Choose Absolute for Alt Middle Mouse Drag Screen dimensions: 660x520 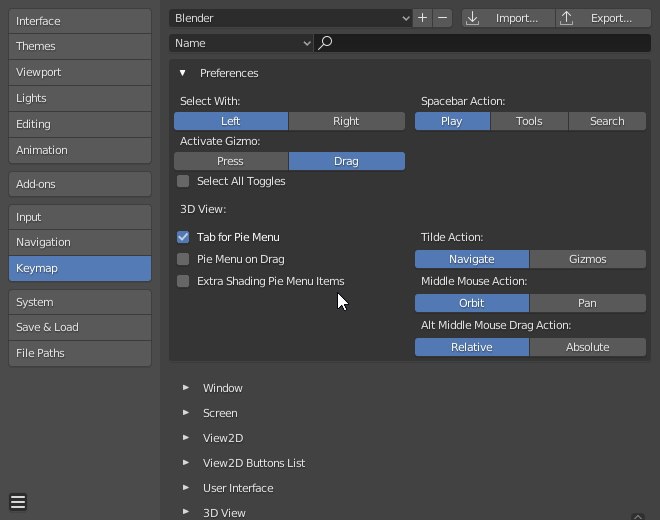(x=588, y=347)
